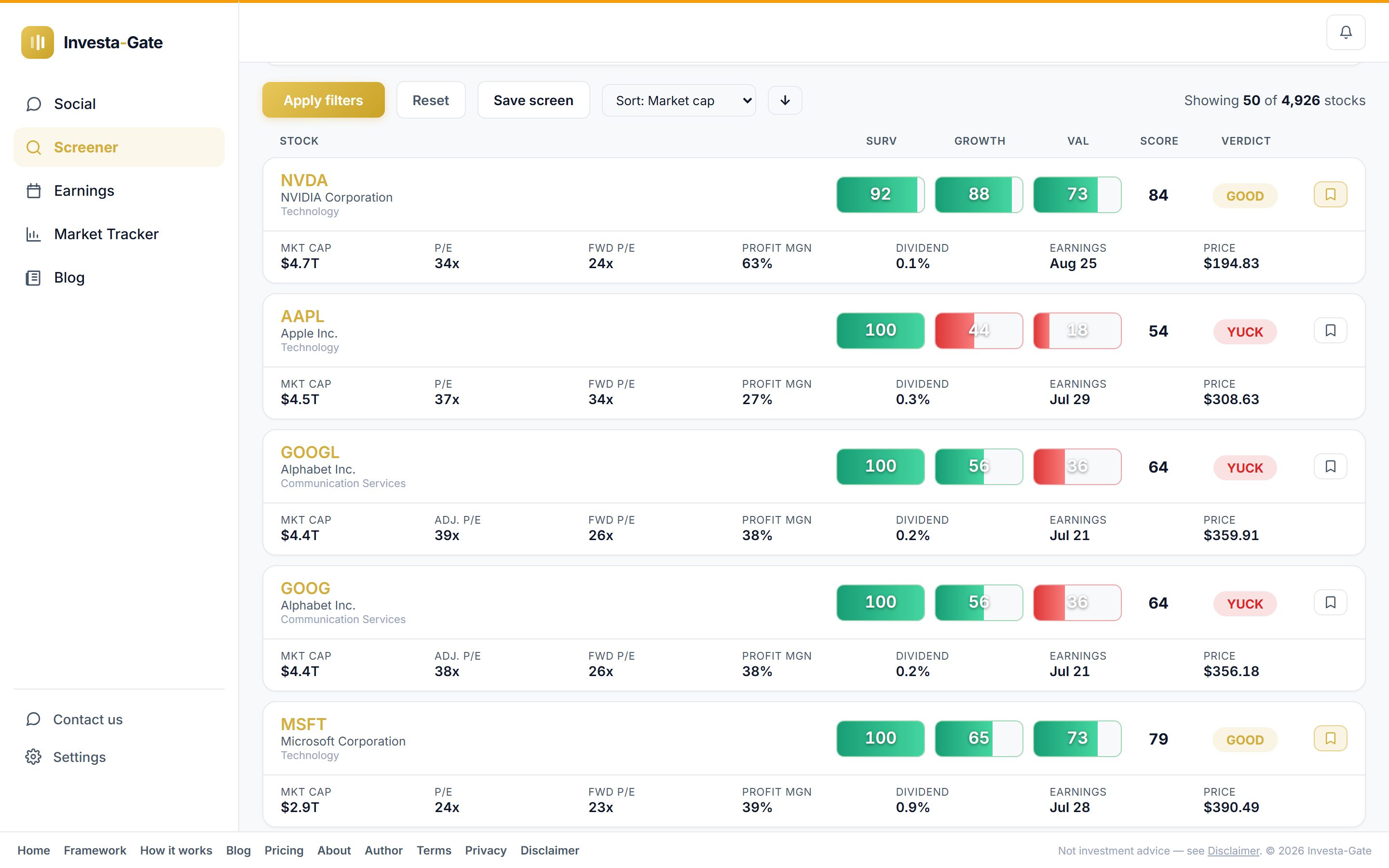Click MSFT market cap $2.9T
This screenshot has width=1389, height=868.
(300, 808)
